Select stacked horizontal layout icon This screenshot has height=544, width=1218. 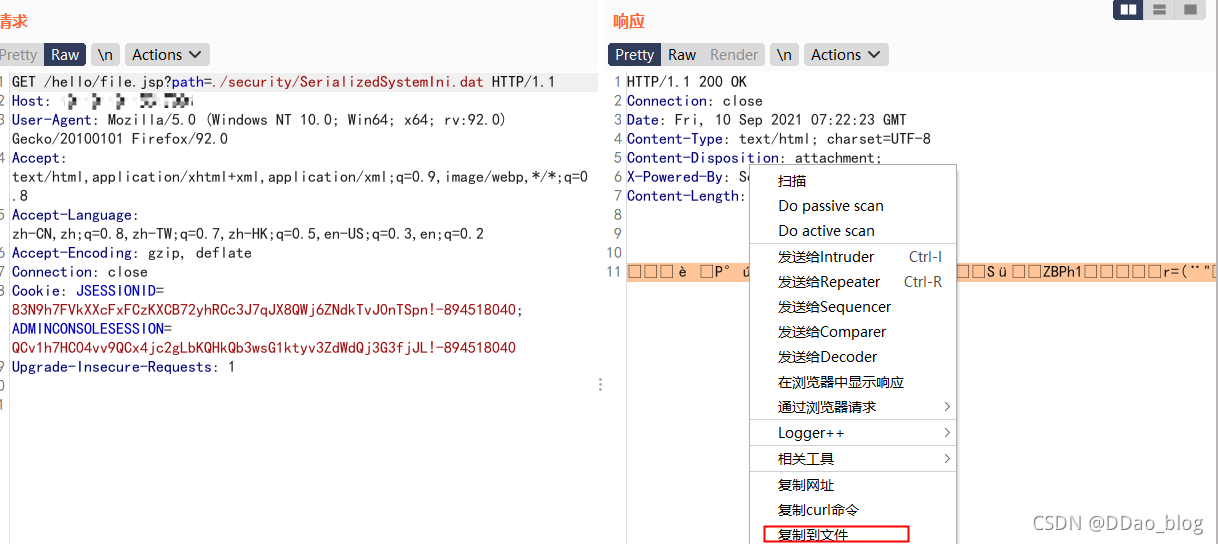click(1159, 9)
